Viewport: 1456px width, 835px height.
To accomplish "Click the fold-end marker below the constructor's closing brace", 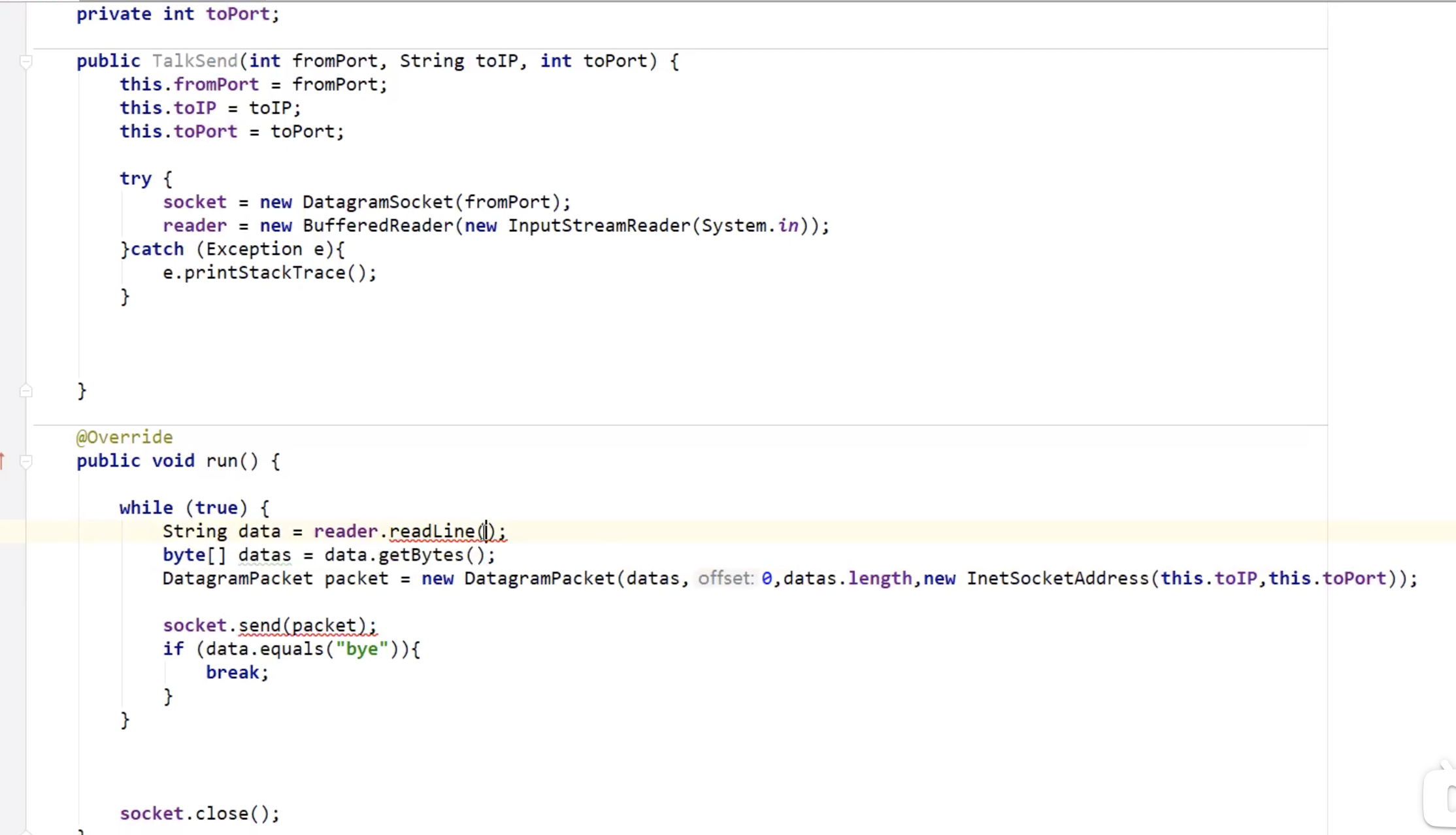I will pyautogui.click(x=26, y=391).
